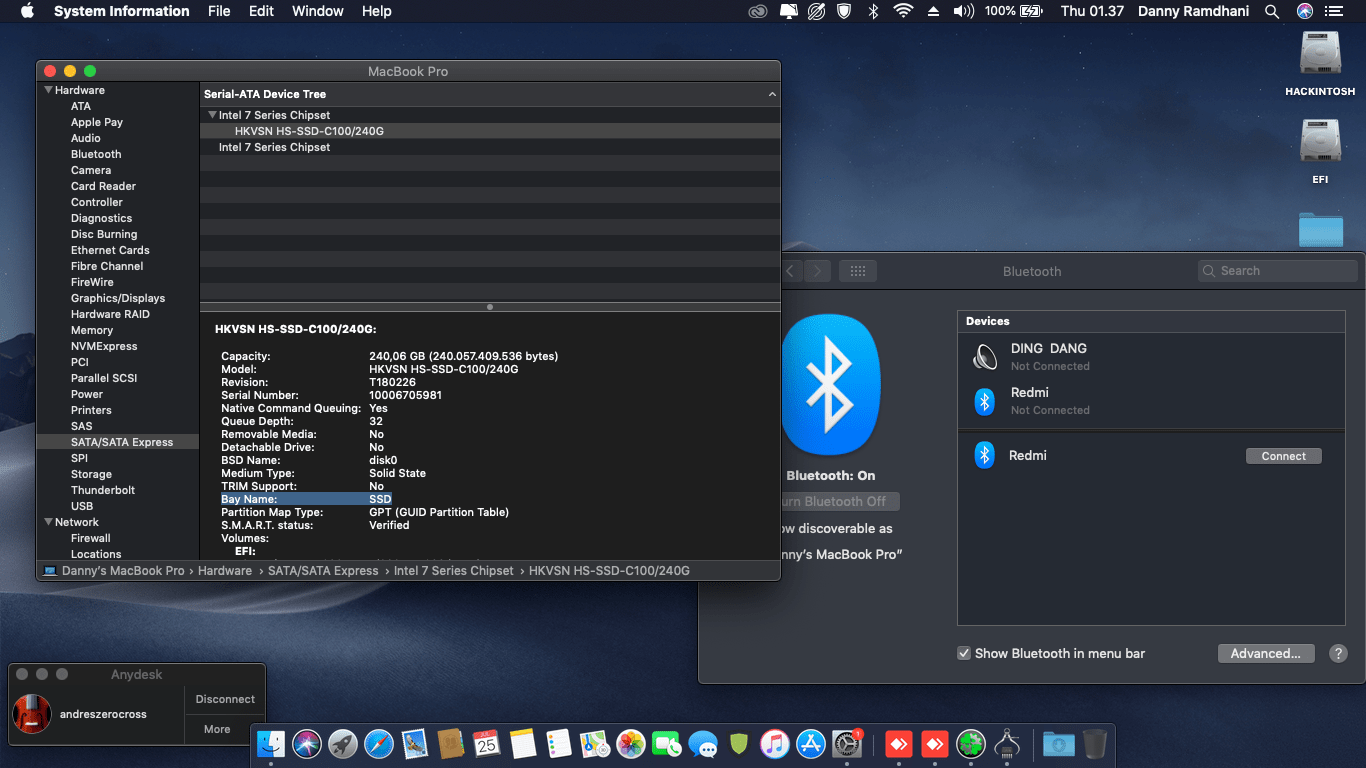Open the Edit menu

coord(261,11)
